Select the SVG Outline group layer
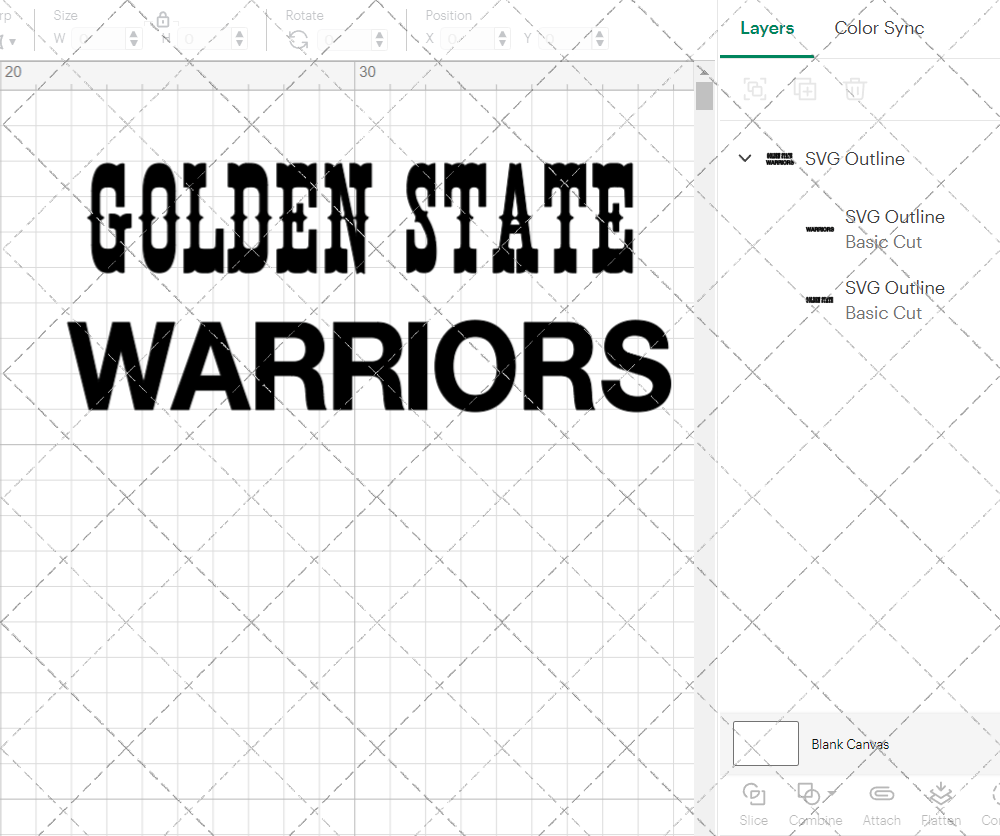Screen dimensions: 1000x836 coord(854,158)
